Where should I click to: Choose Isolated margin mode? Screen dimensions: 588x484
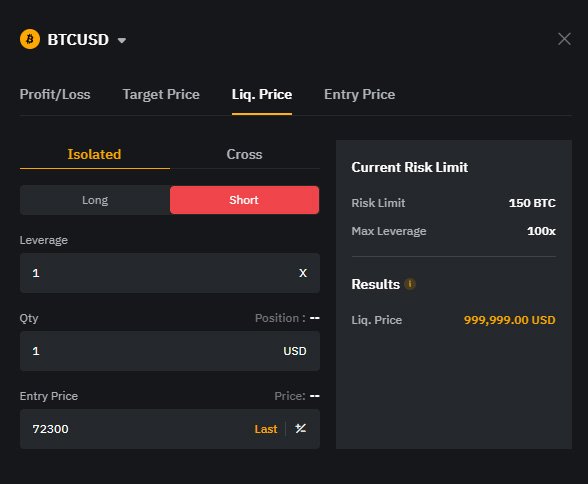94,154
